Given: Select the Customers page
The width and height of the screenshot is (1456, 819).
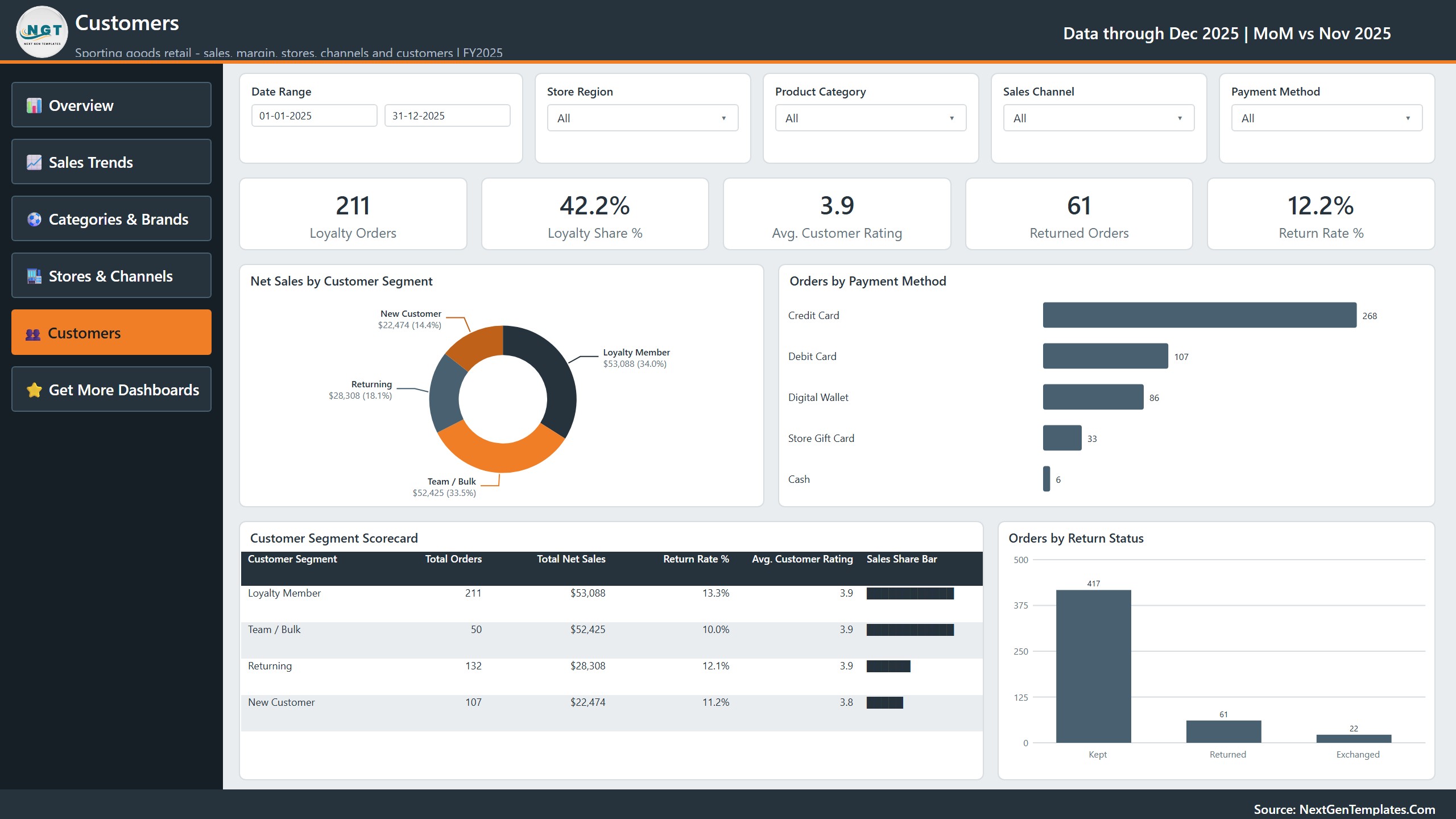Looking at the screenshot, I should pyautogui.click(x=111, y=332).
